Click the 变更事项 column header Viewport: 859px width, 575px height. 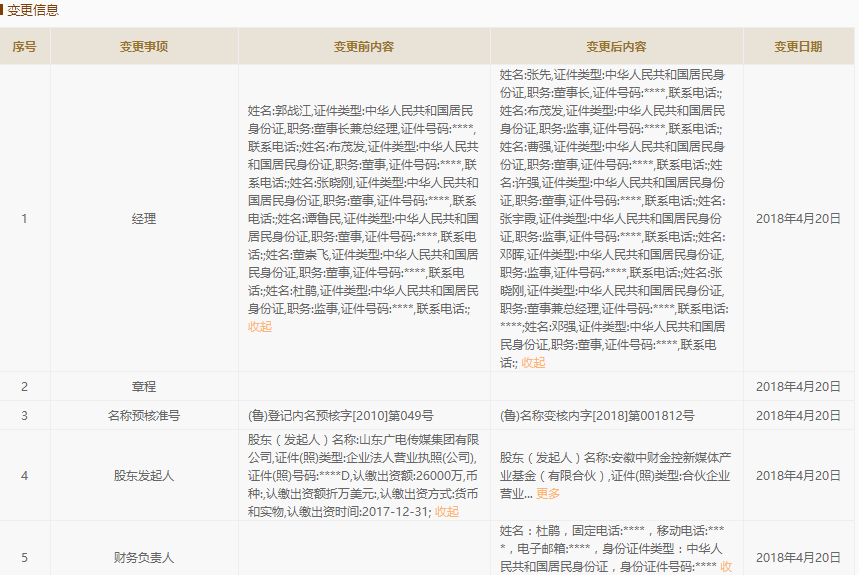[144, 47]
